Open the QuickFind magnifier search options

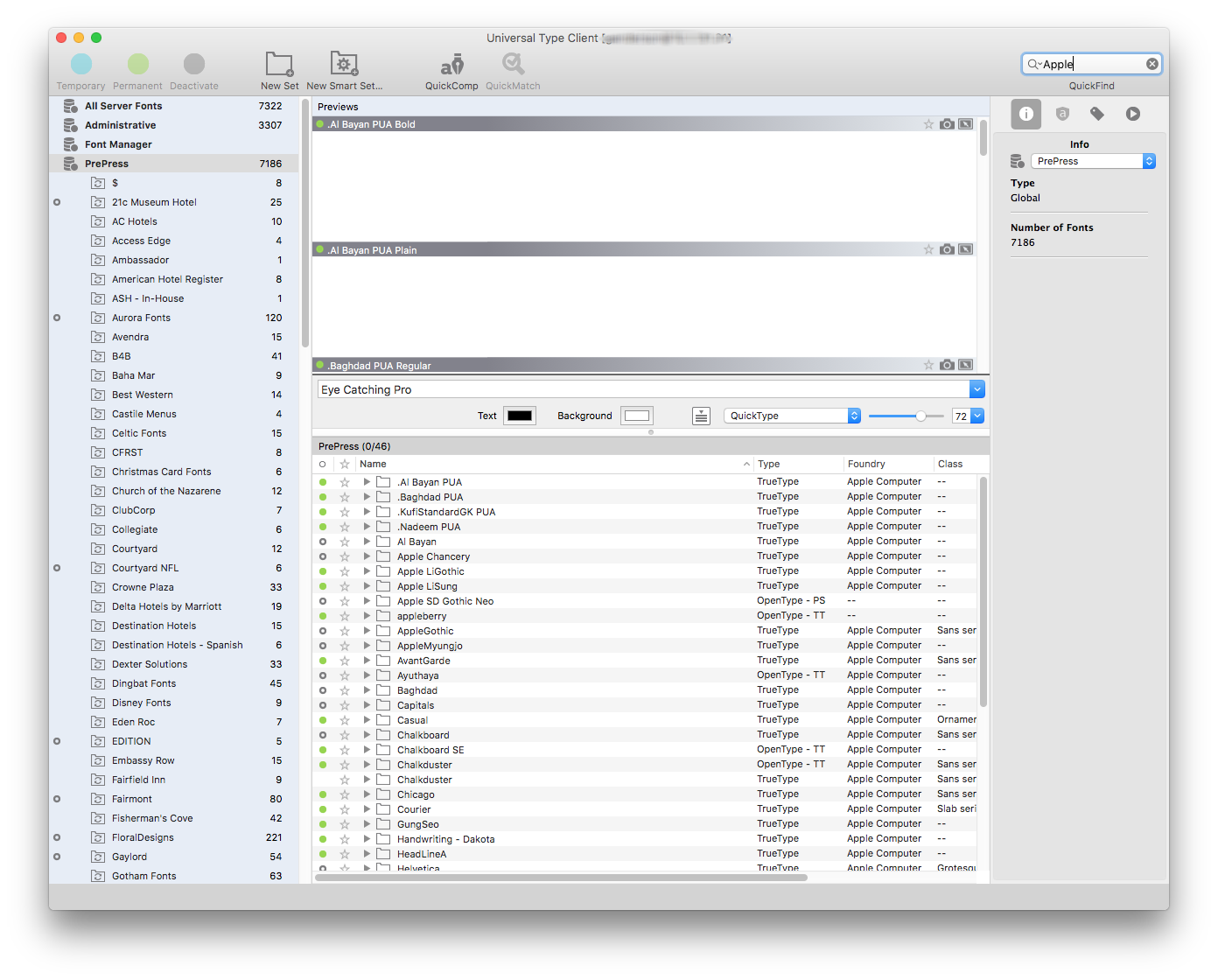pos(1034,64)
